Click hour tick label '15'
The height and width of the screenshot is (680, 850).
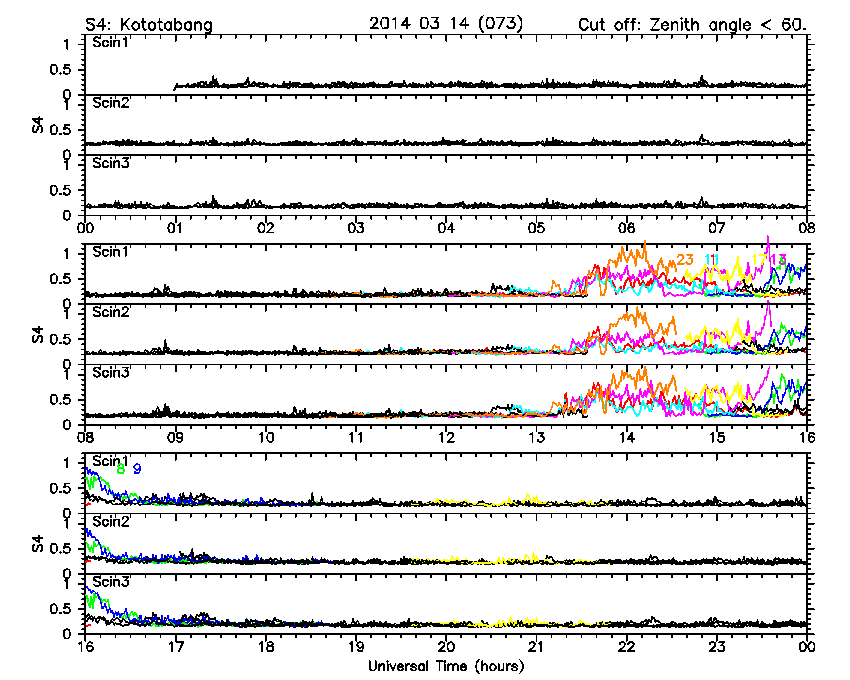coord(717,437)
